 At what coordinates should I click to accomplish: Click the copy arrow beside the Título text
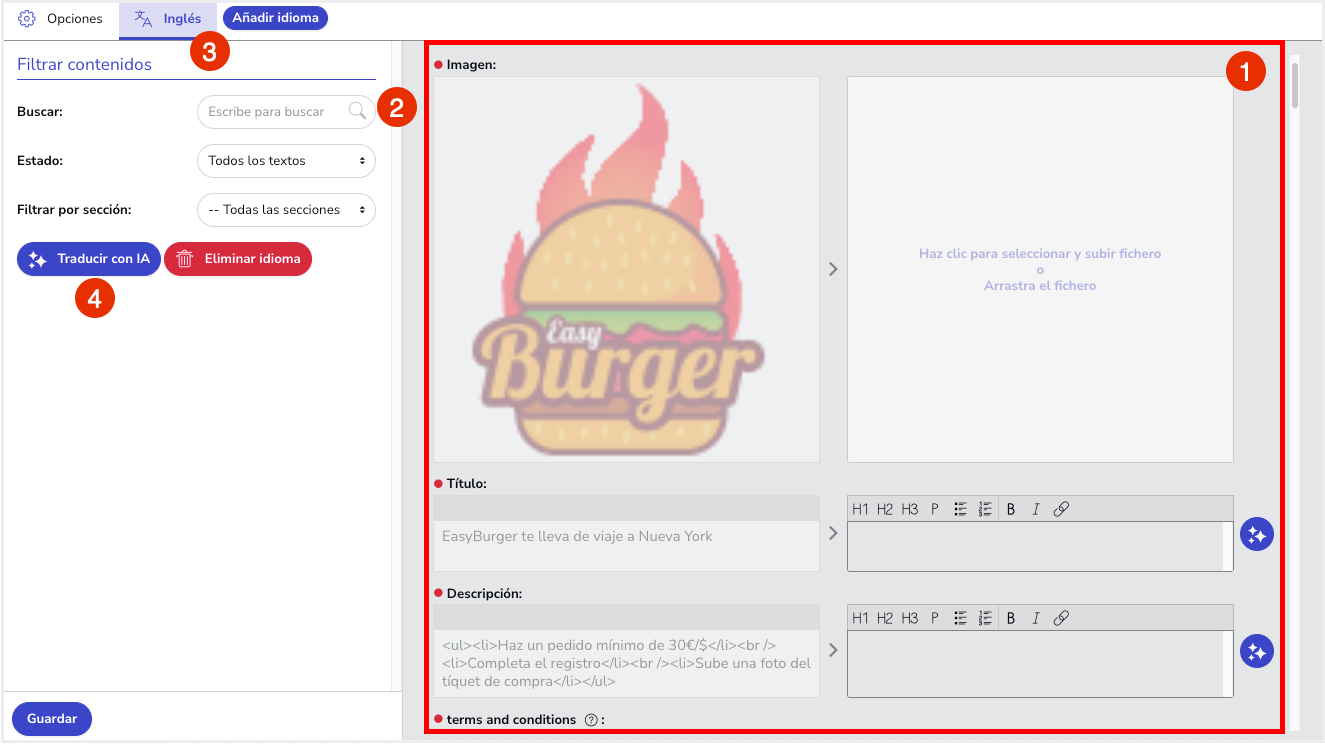click(833, 533)
